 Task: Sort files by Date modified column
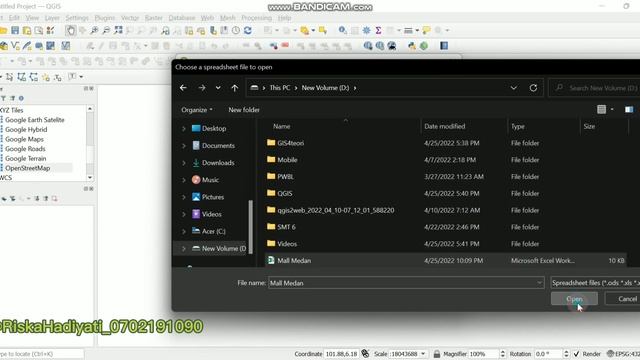tap(444, 127)
